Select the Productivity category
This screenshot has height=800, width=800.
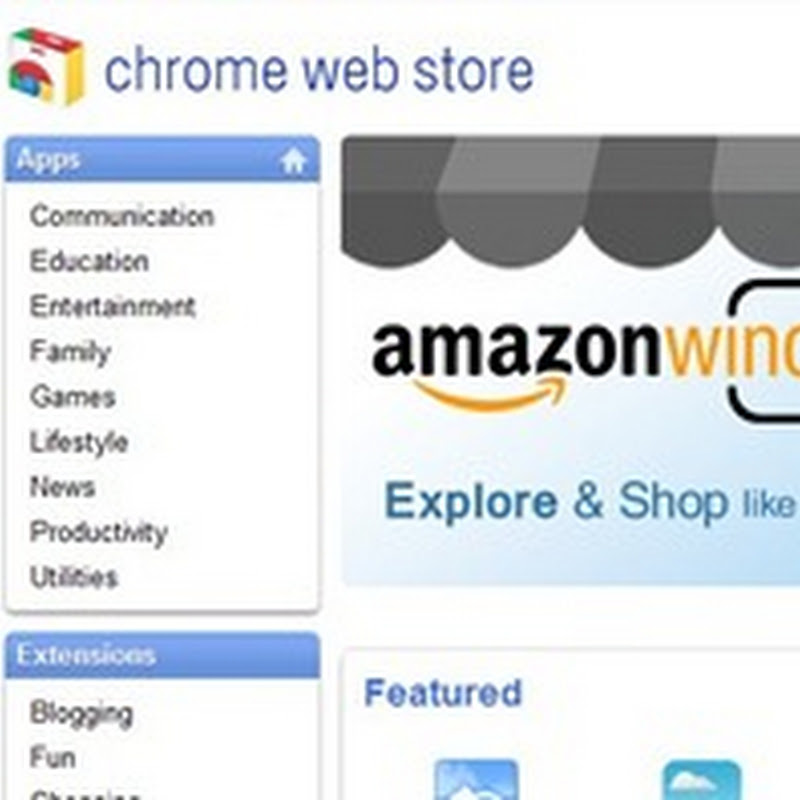pos(98,533)
